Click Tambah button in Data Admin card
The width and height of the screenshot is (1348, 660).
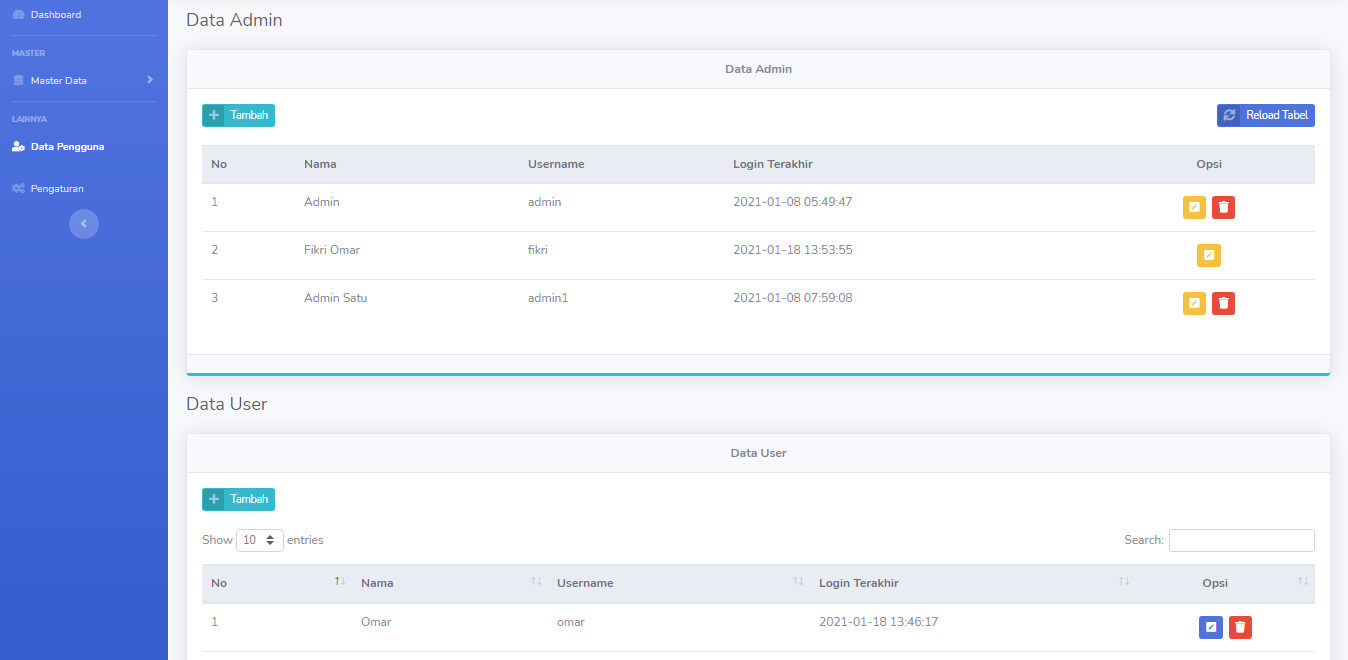pyautogui.click(x=238, y=115)
